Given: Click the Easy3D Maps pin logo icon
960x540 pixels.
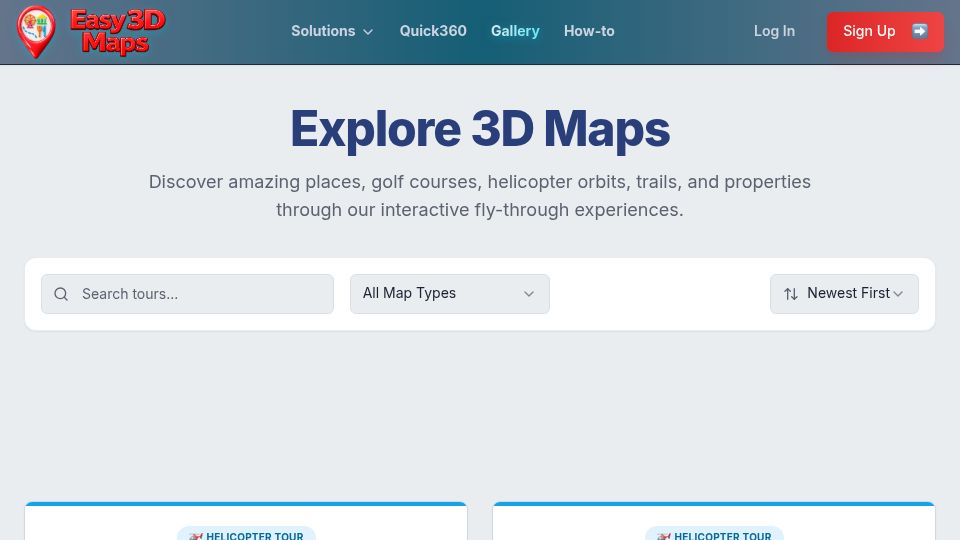Looking at the screenshot, I should (36, 32).
